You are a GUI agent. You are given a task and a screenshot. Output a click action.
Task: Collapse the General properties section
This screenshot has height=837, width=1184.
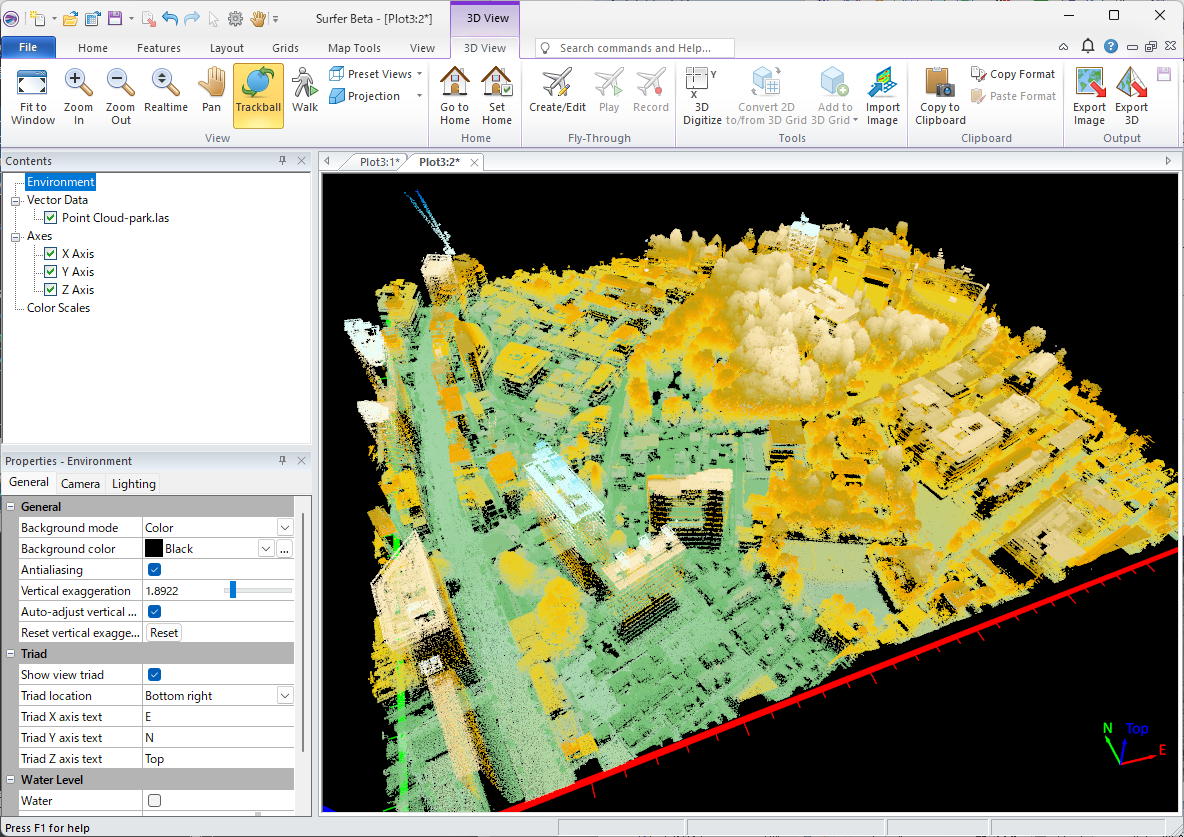[x=11, y=507]
